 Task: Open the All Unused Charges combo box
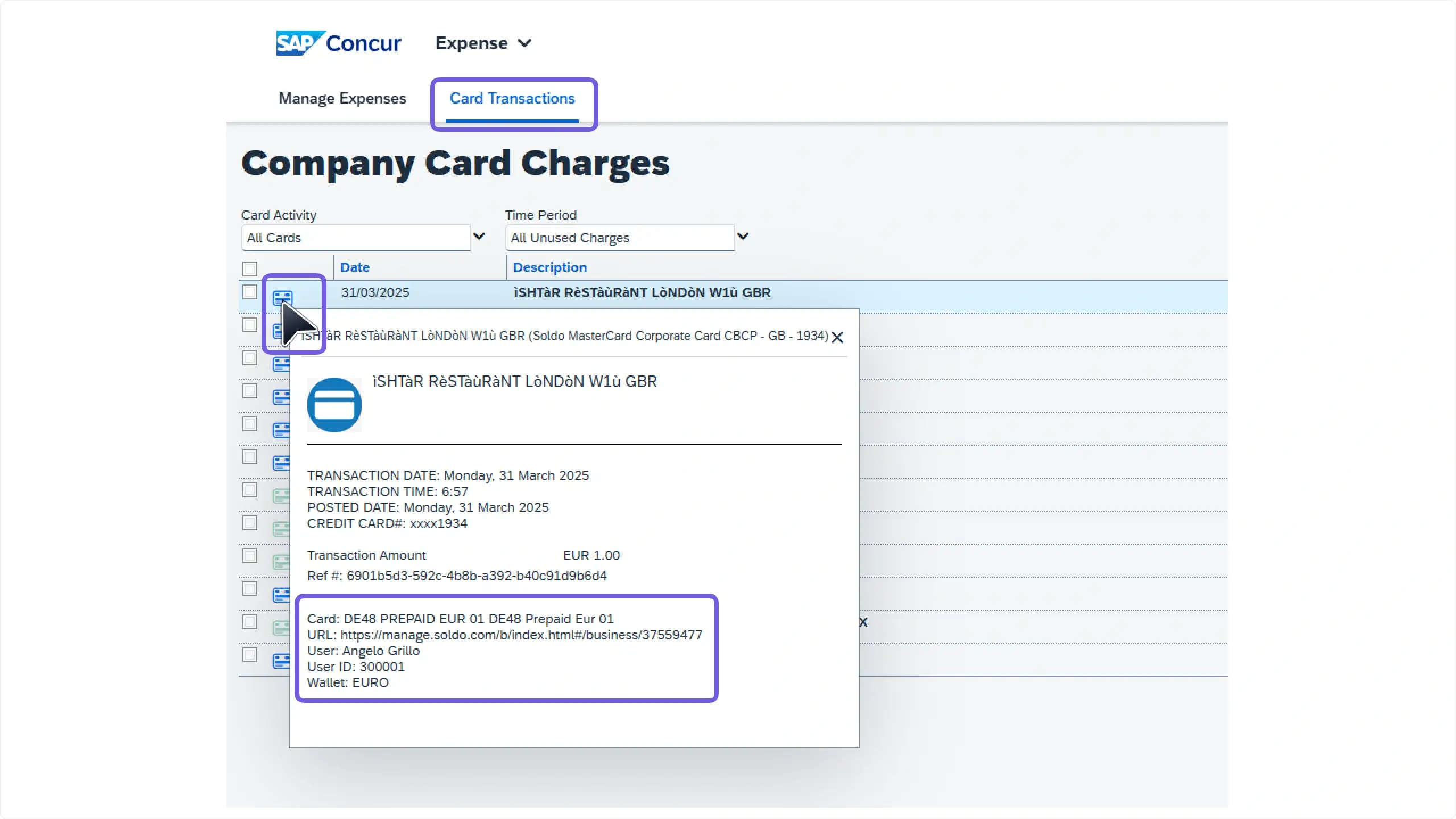620,238
